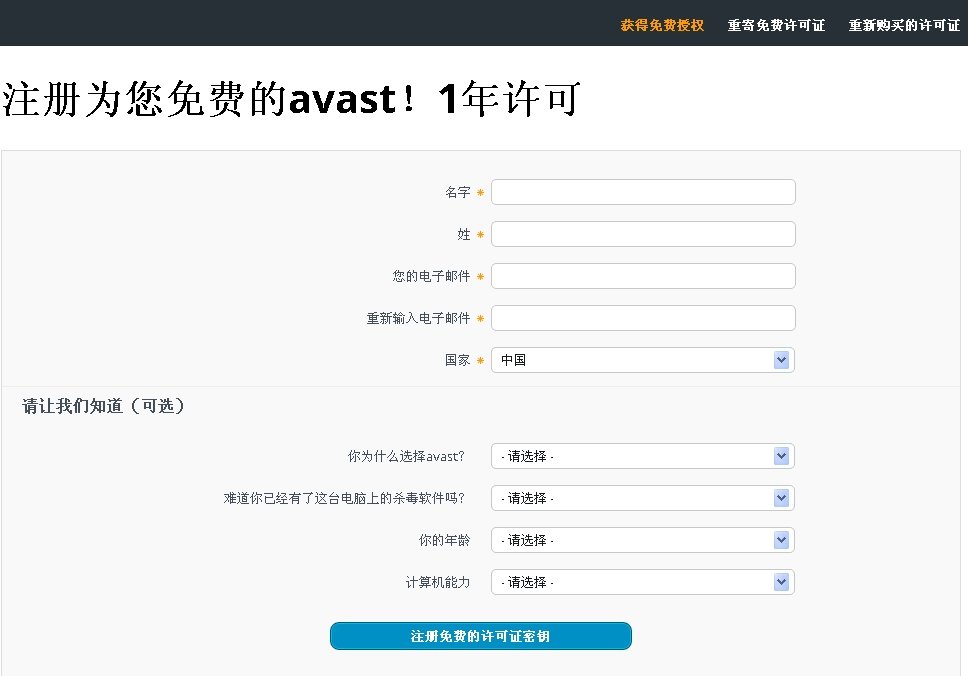968x676 pixels.
Task: Open the 计算机能力 selection dropdown
Action: (x=640, y=581)
